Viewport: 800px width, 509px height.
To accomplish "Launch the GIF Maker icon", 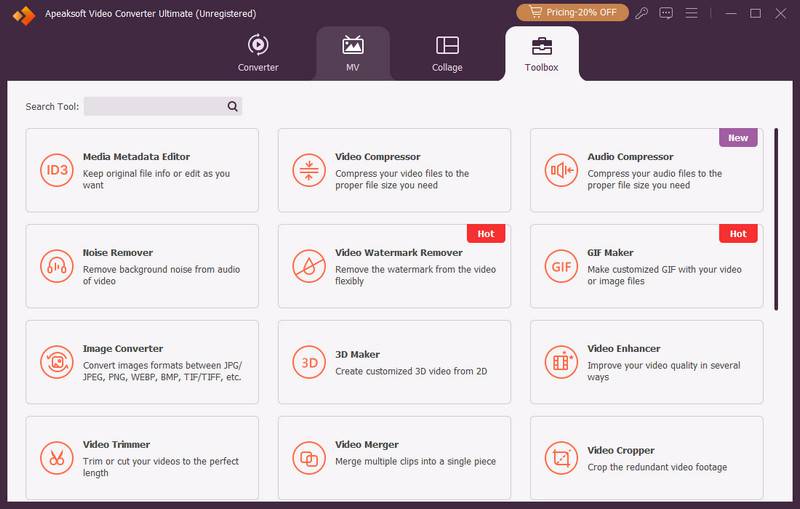I will (x=561, y=266).
